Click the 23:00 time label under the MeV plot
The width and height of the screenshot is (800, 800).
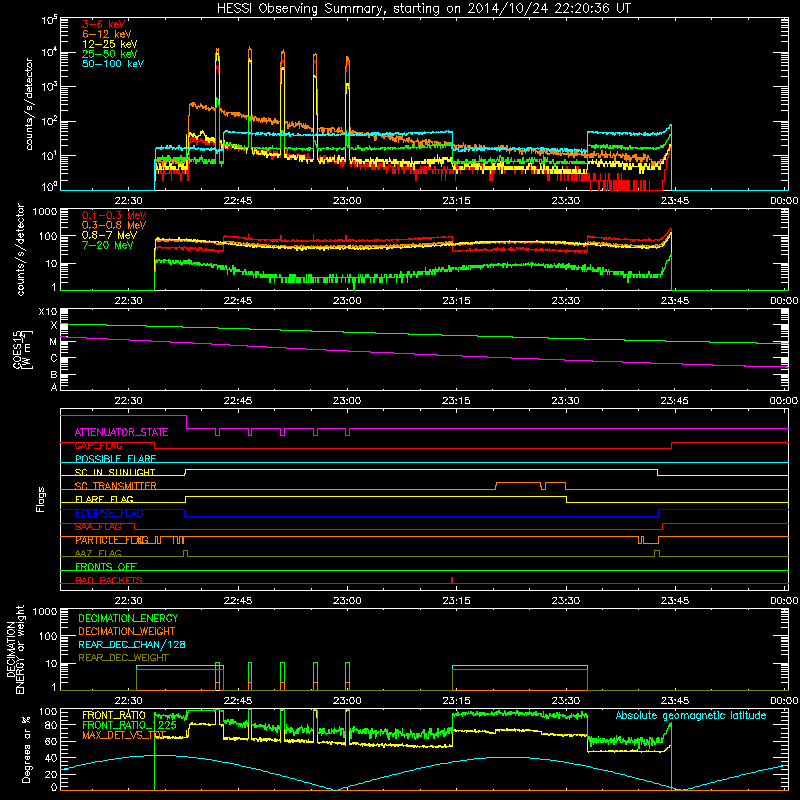pyautogui.click(x=347, y=301)
